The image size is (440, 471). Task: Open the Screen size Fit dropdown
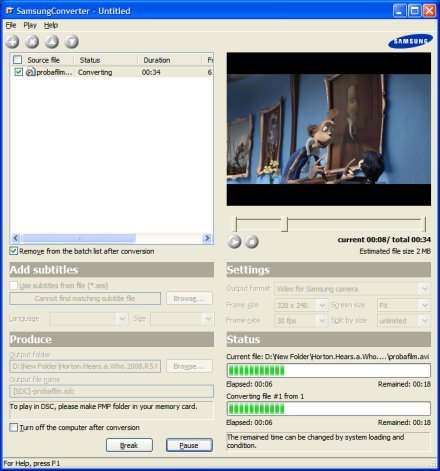coord(424,305)
